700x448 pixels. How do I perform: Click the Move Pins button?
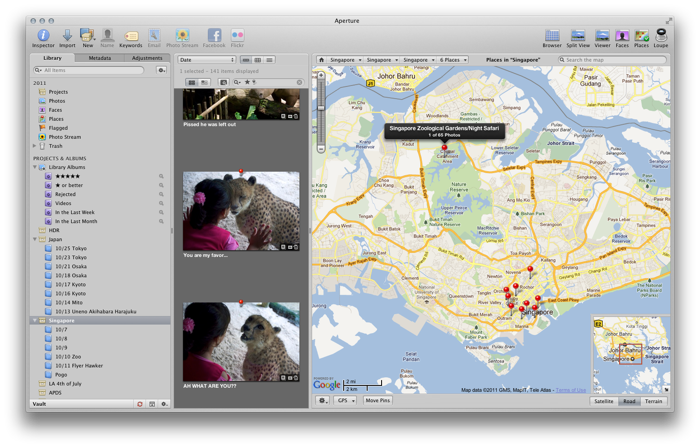pyautogui.click(x=378, y=401)
